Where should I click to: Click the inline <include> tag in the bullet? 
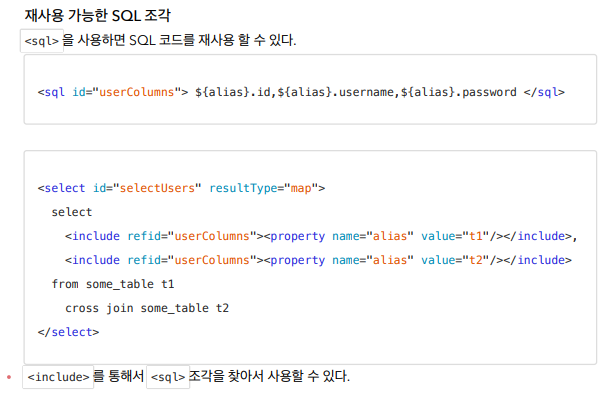[58, 377]
